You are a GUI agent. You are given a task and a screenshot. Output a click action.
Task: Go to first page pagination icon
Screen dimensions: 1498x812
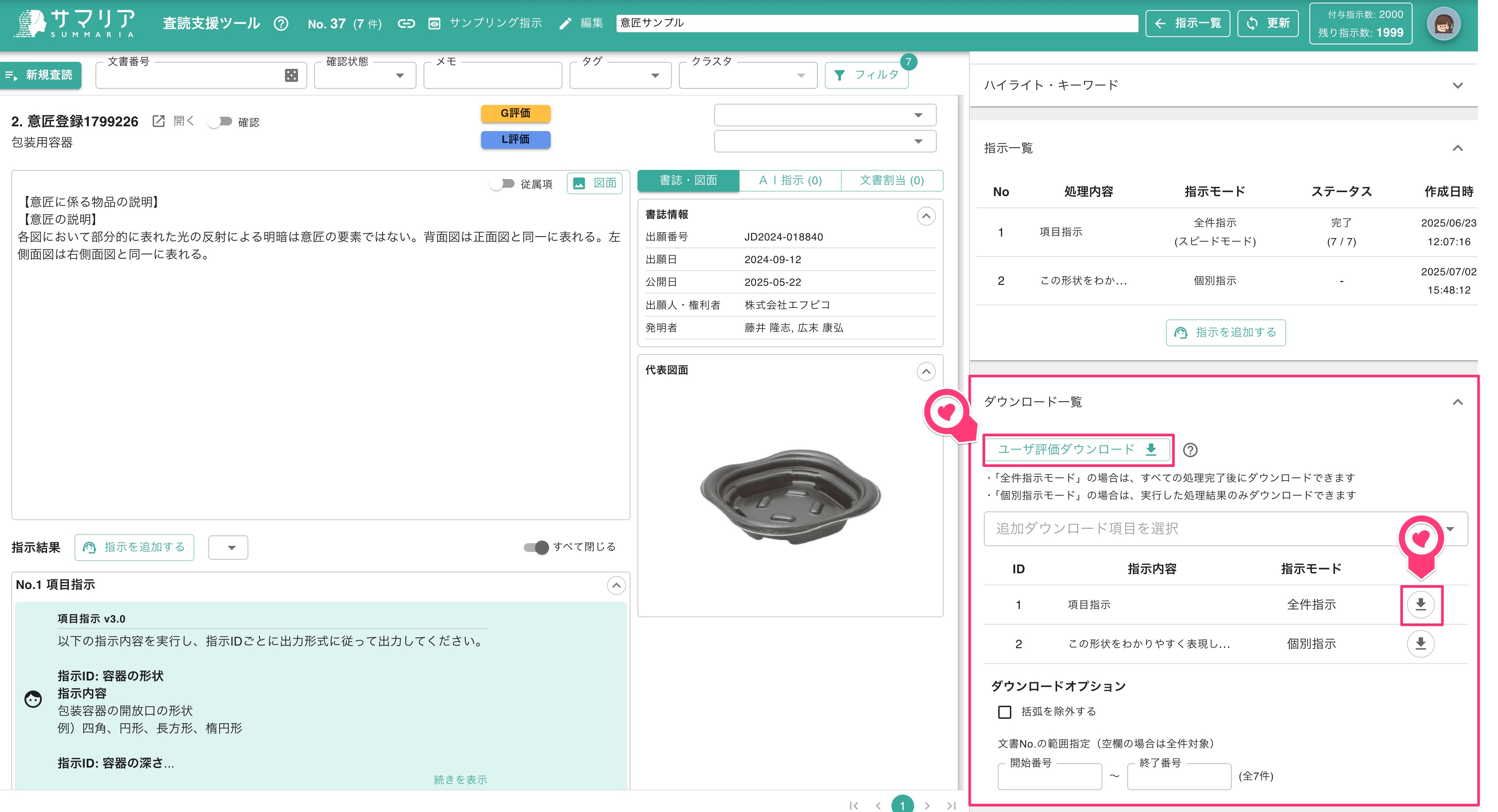pyautogui.click(x=854, y=805)
